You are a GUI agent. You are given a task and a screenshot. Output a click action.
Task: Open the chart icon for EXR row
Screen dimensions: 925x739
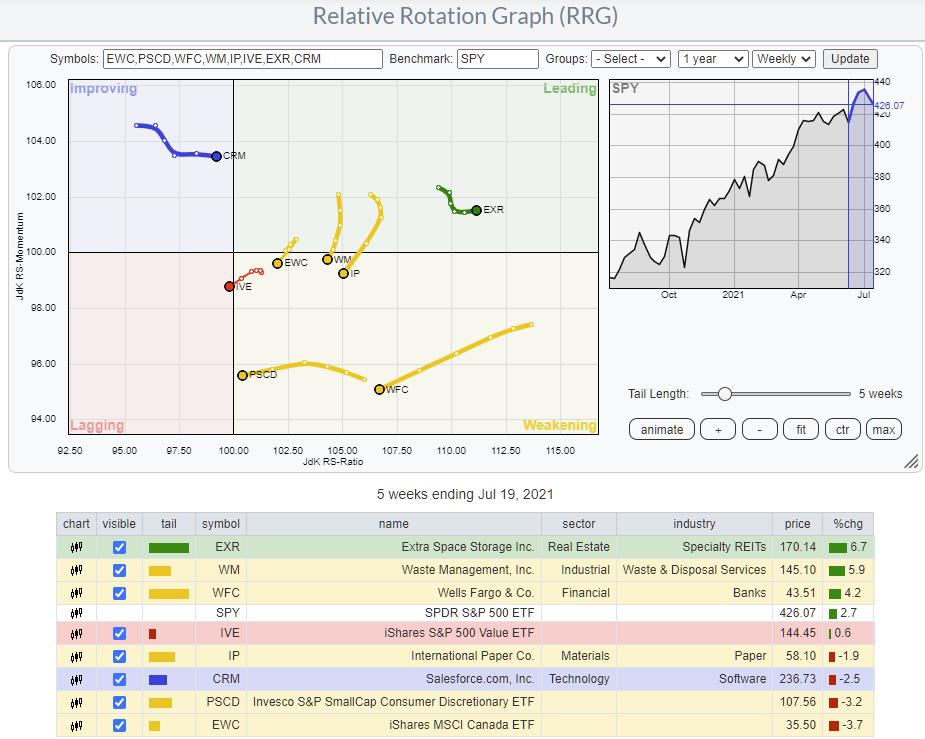(x=76, y=547)
